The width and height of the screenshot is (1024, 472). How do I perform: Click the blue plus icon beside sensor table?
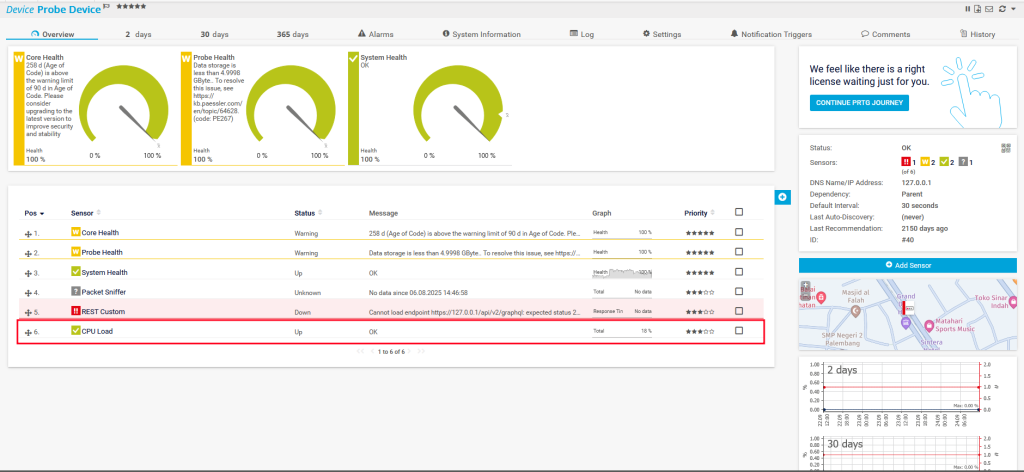coord(782,197)
